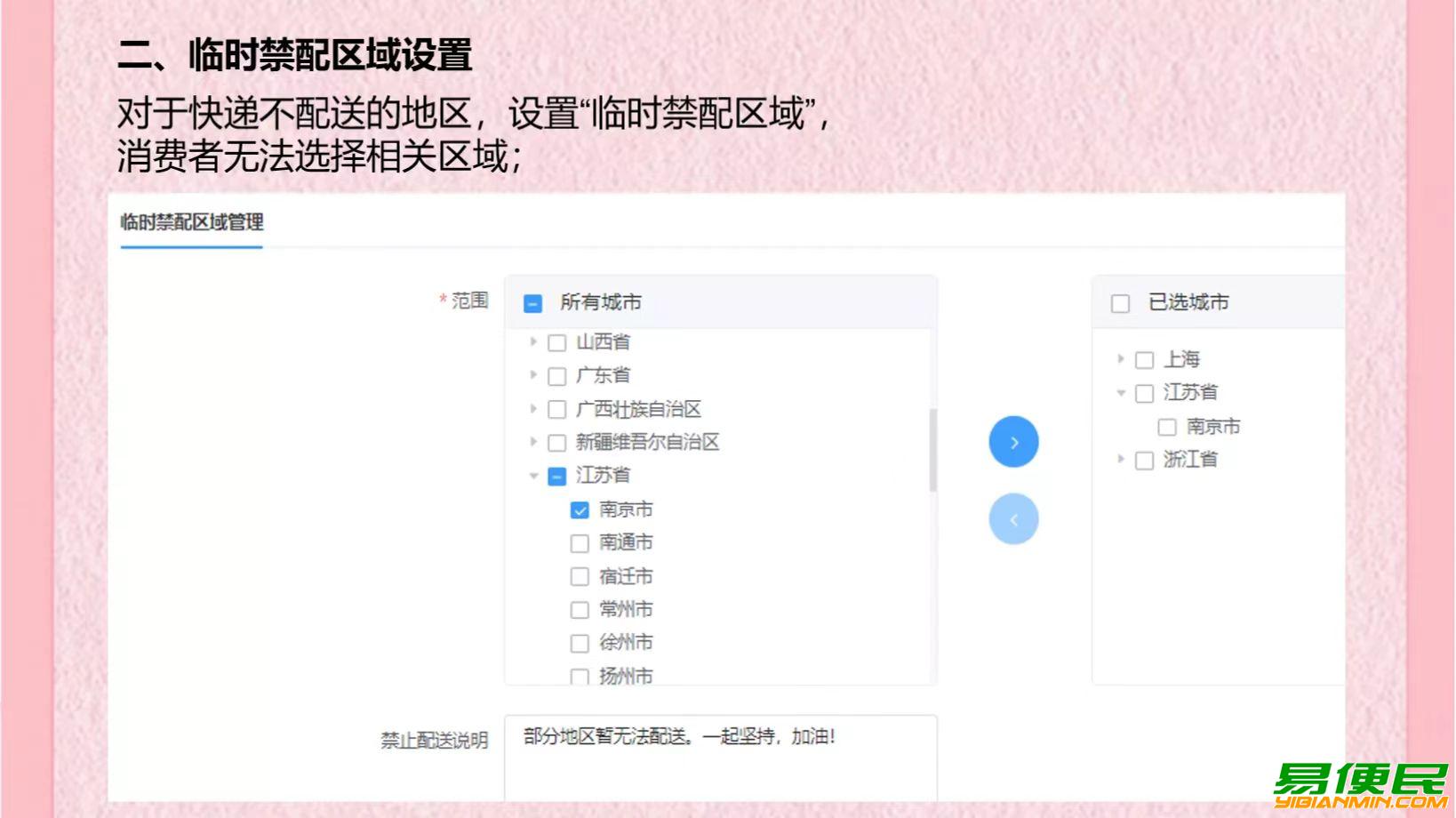
Task: Click the blue right-arrow transfer button
Action: [1013, 442]
